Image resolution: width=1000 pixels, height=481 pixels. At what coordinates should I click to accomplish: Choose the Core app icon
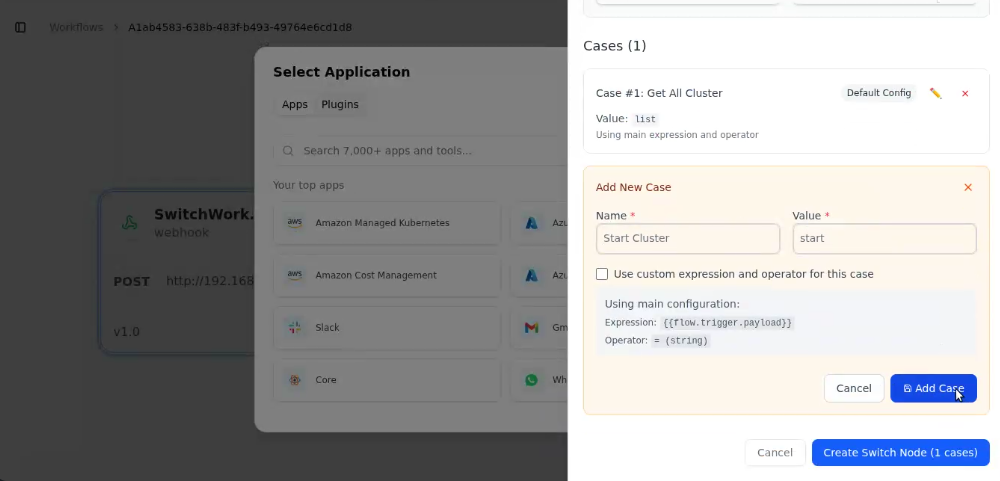[x=295, y=380]
